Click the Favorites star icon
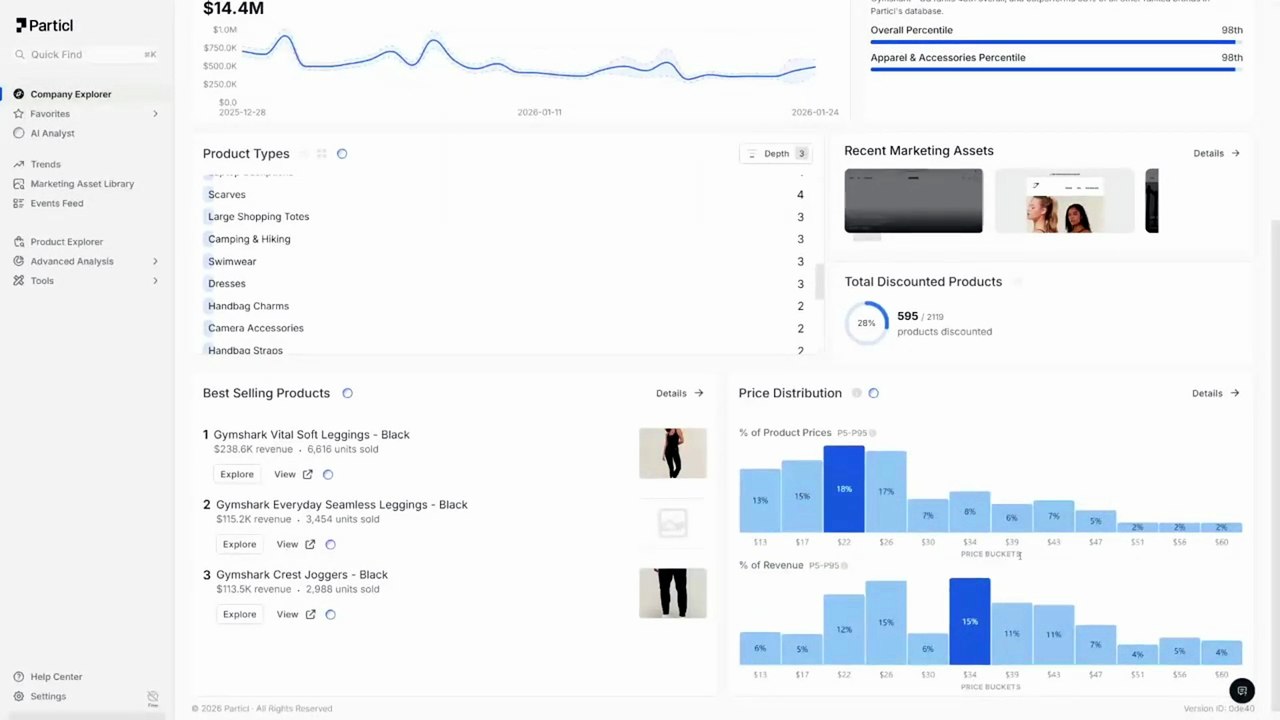The height and width of the screenshot is (720, 1280). tap(19, 114)
